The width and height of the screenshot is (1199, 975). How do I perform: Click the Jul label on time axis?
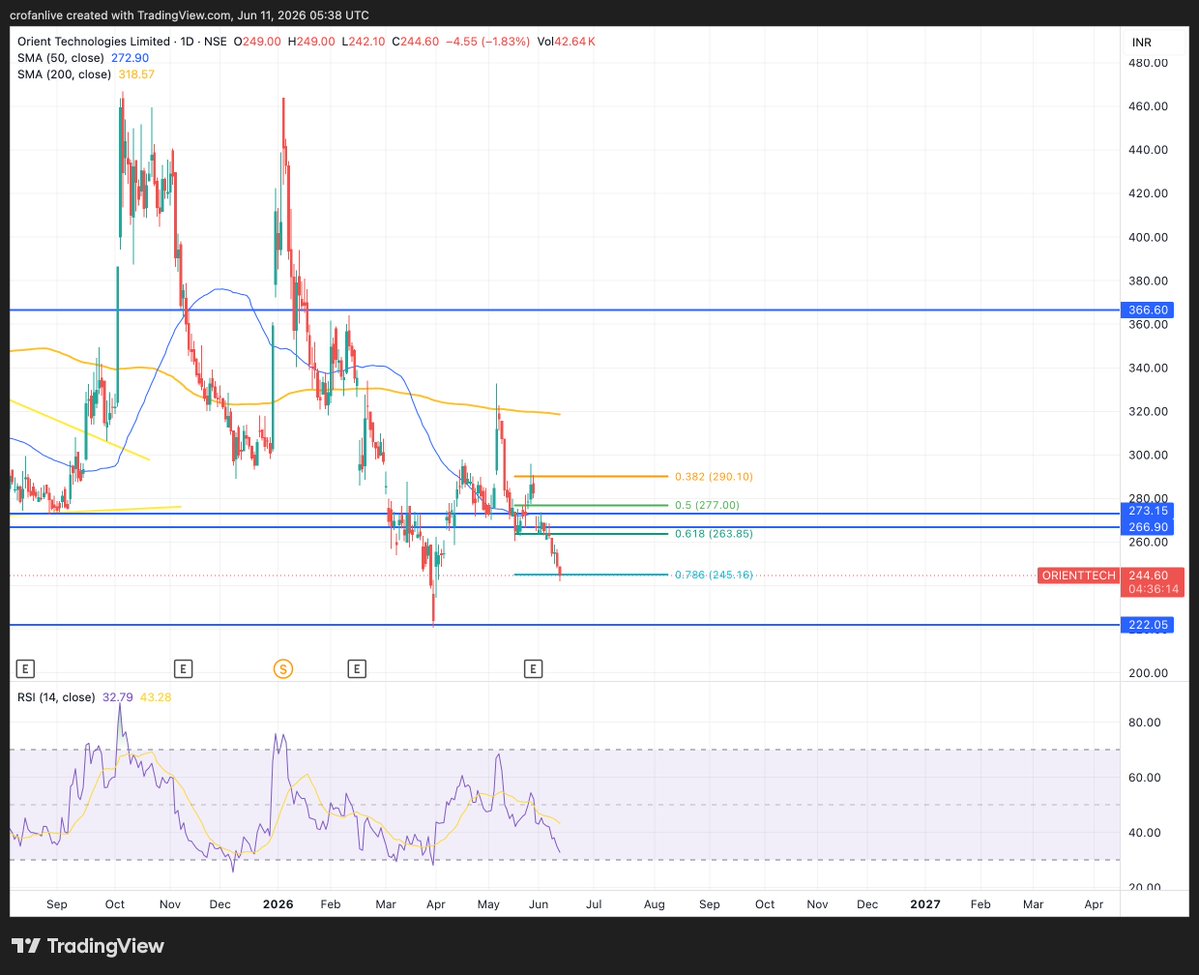pyautogui.click(x=593, y=904)
